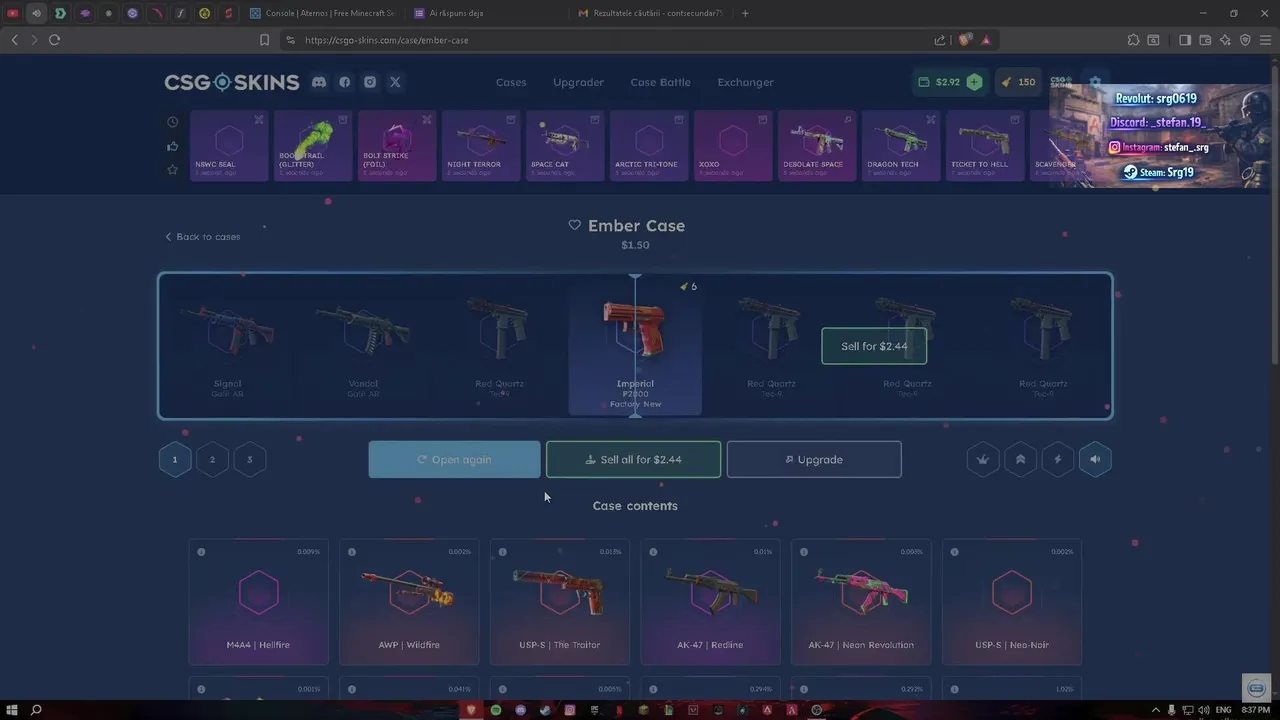Click the Sell for $2.44 button
1280x720 pixels.
pos(874,346)
